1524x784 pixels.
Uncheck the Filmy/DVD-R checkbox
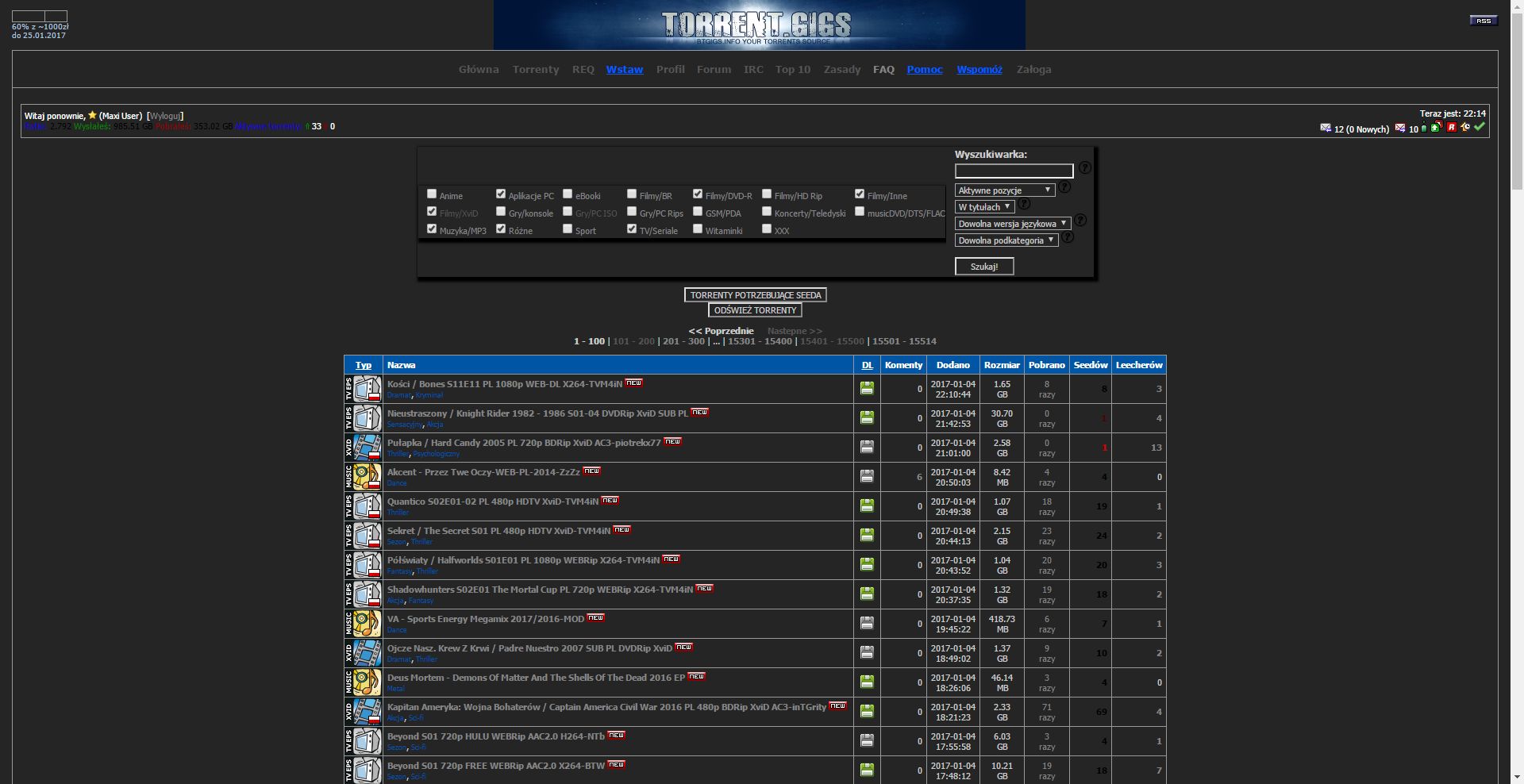pos(698,194)
